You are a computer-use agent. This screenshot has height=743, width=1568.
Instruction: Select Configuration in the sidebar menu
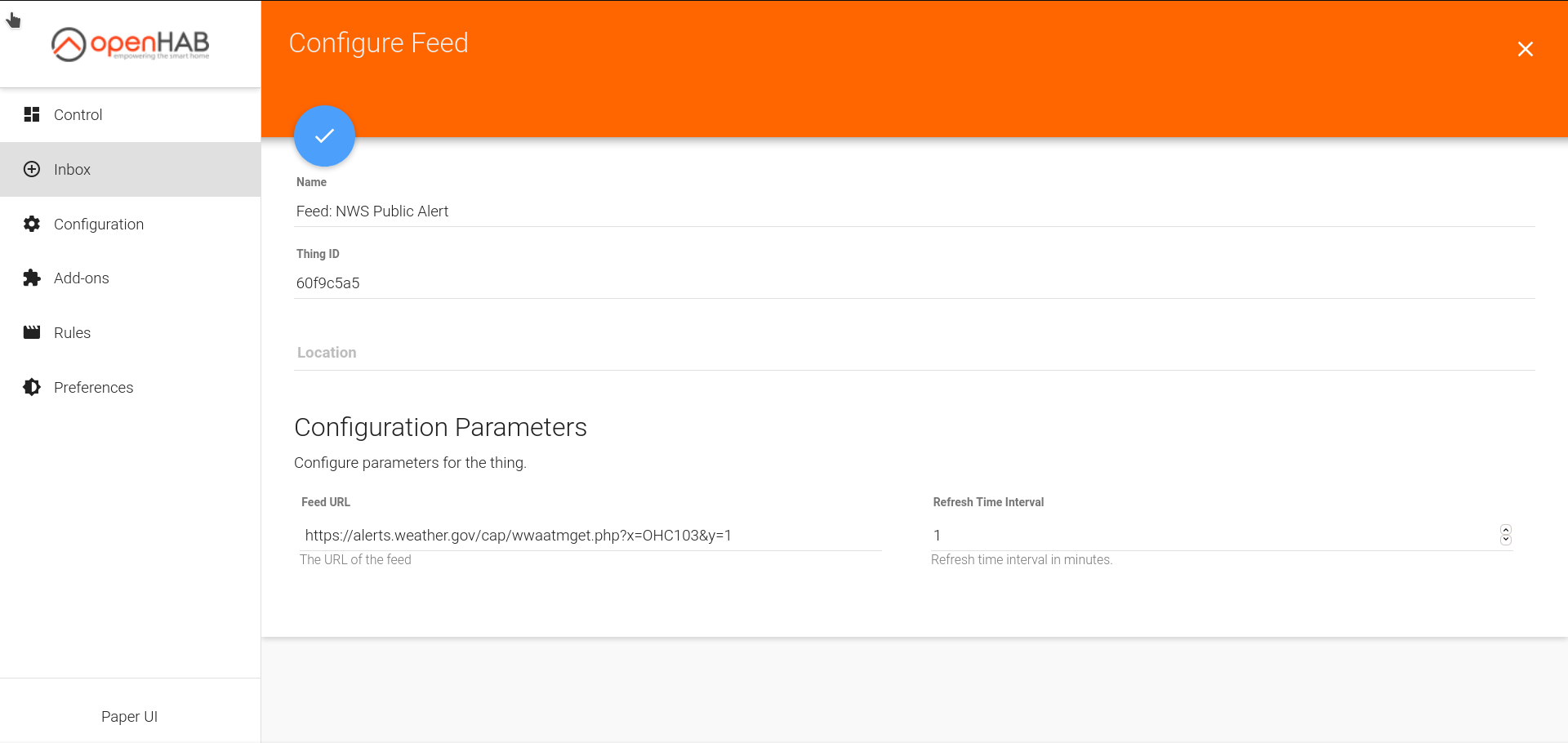coord(98,224)
